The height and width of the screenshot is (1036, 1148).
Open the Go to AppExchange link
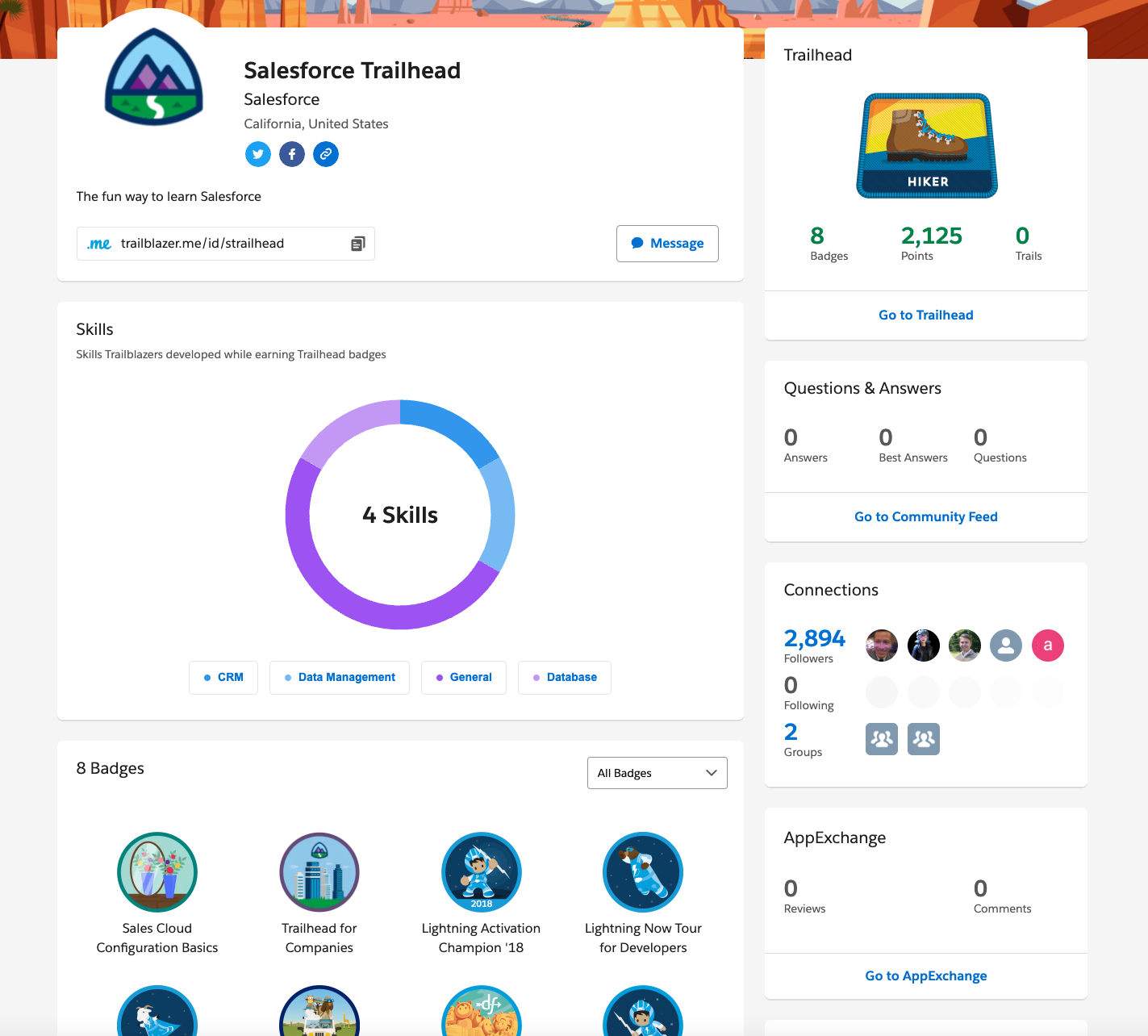coord(926,976)
